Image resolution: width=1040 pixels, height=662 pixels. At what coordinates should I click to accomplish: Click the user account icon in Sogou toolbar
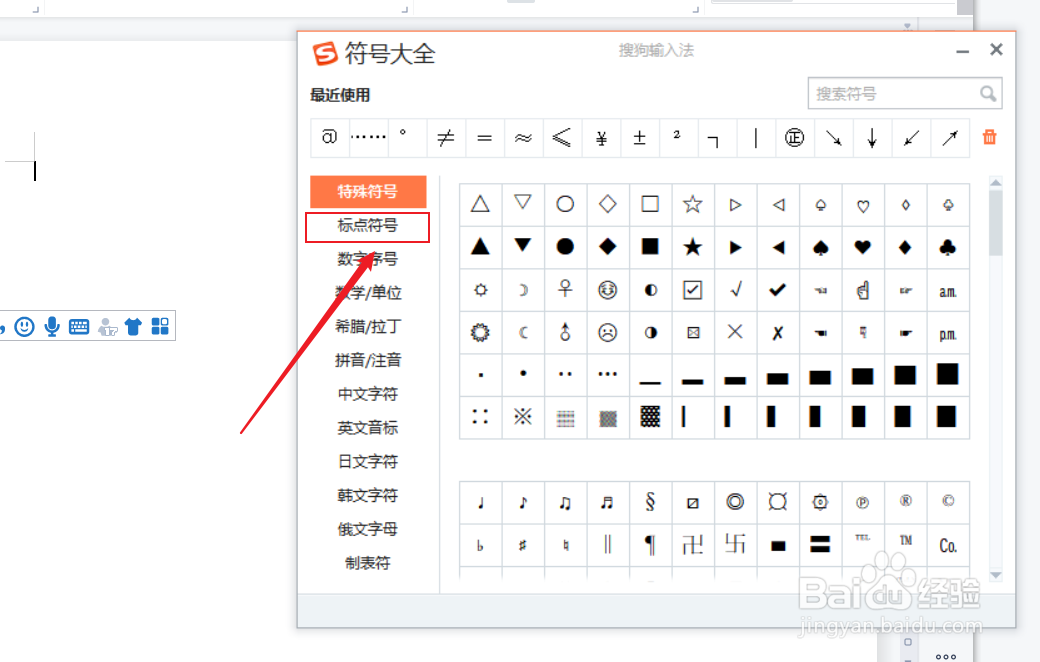click(x=107, y=327)
